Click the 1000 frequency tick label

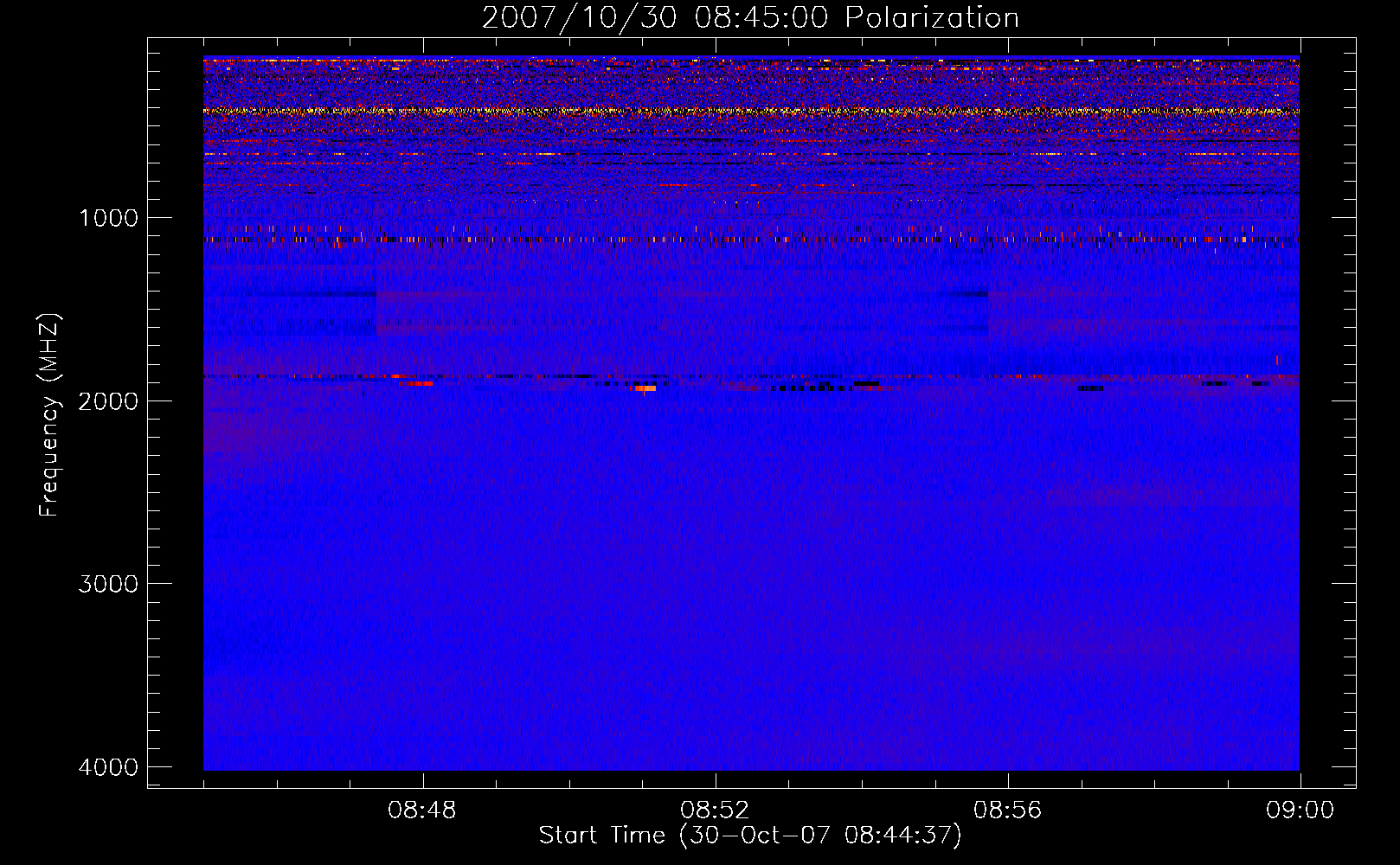pos(108,218)
